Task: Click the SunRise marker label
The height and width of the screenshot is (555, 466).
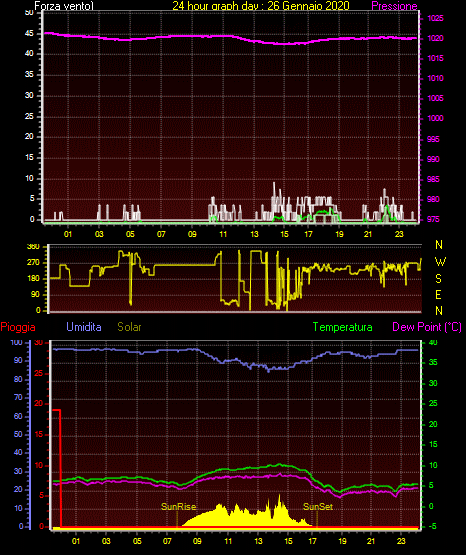Action: 179,507
